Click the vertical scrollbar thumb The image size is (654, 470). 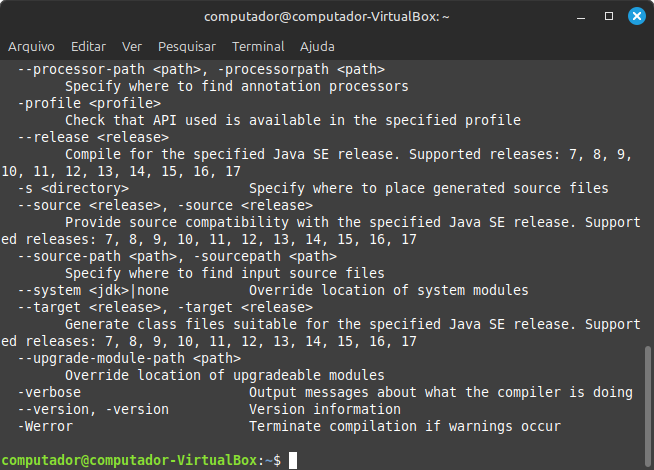coord(648,400)
